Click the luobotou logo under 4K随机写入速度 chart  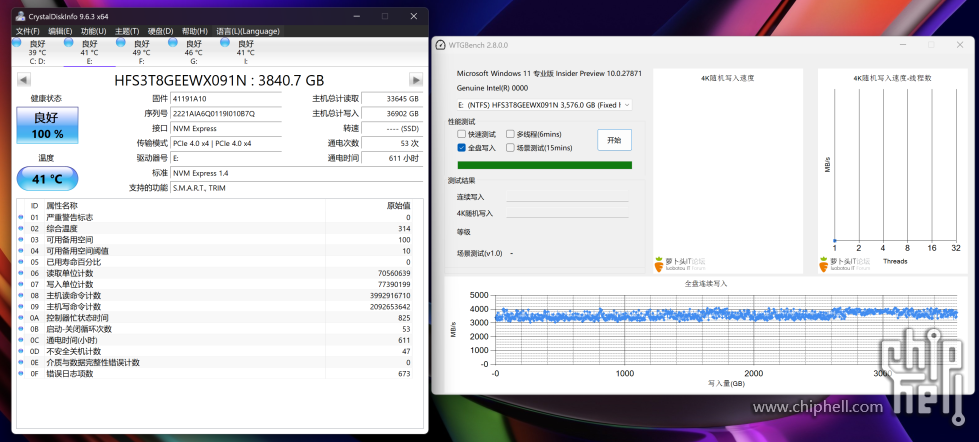679,264
